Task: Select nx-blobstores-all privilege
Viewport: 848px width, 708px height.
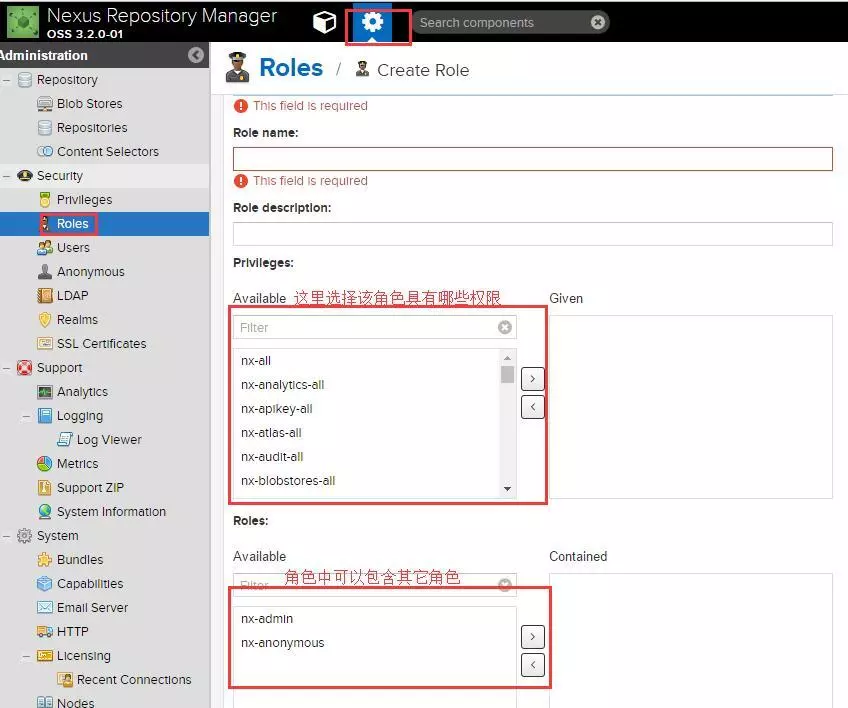Action: pos(368,481)
